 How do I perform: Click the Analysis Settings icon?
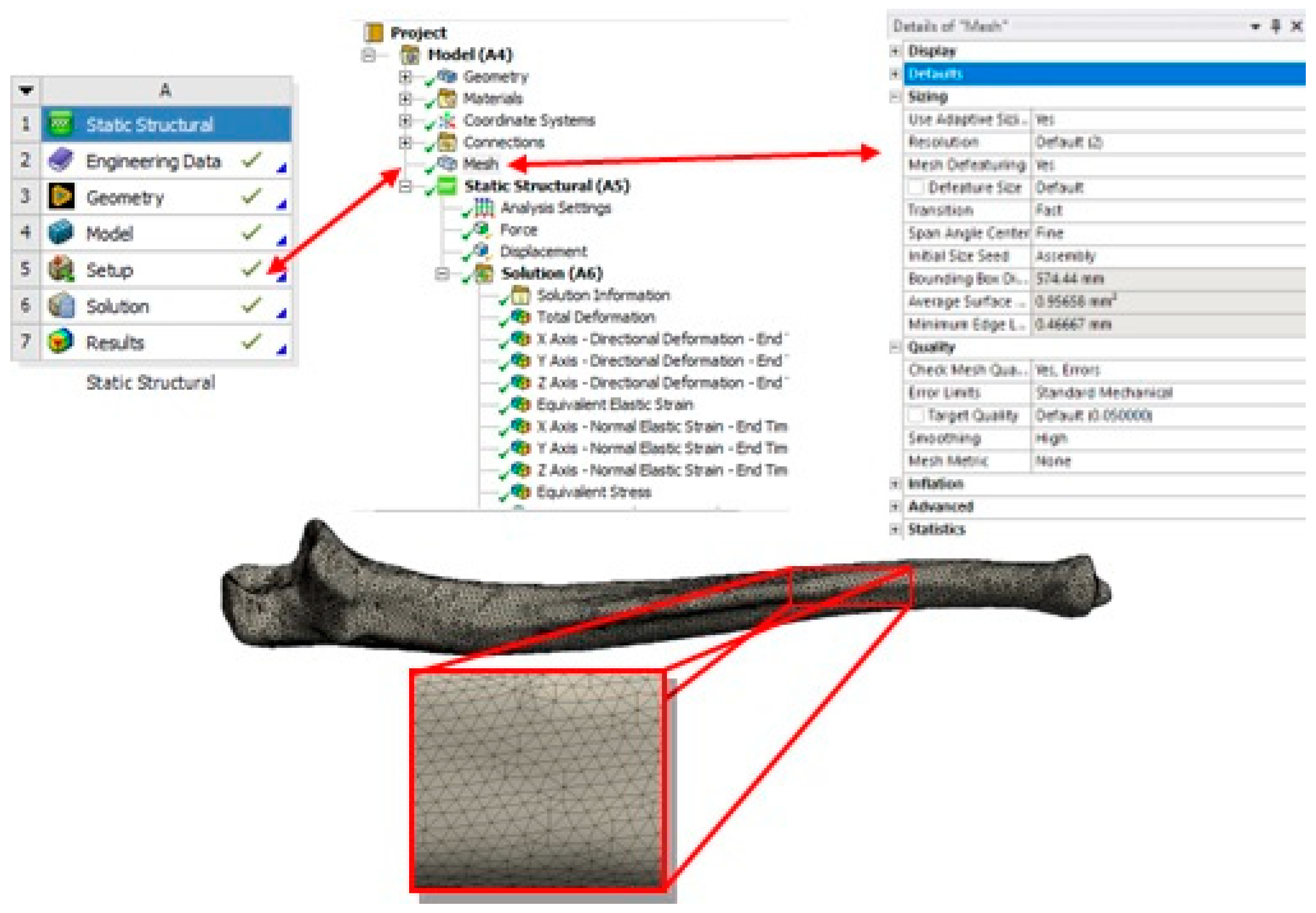coord(485,207)
